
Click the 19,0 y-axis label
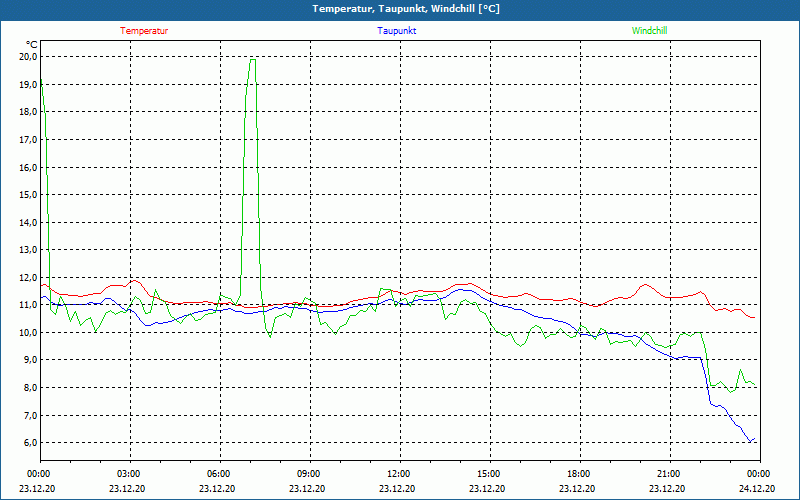coord(28,84)
